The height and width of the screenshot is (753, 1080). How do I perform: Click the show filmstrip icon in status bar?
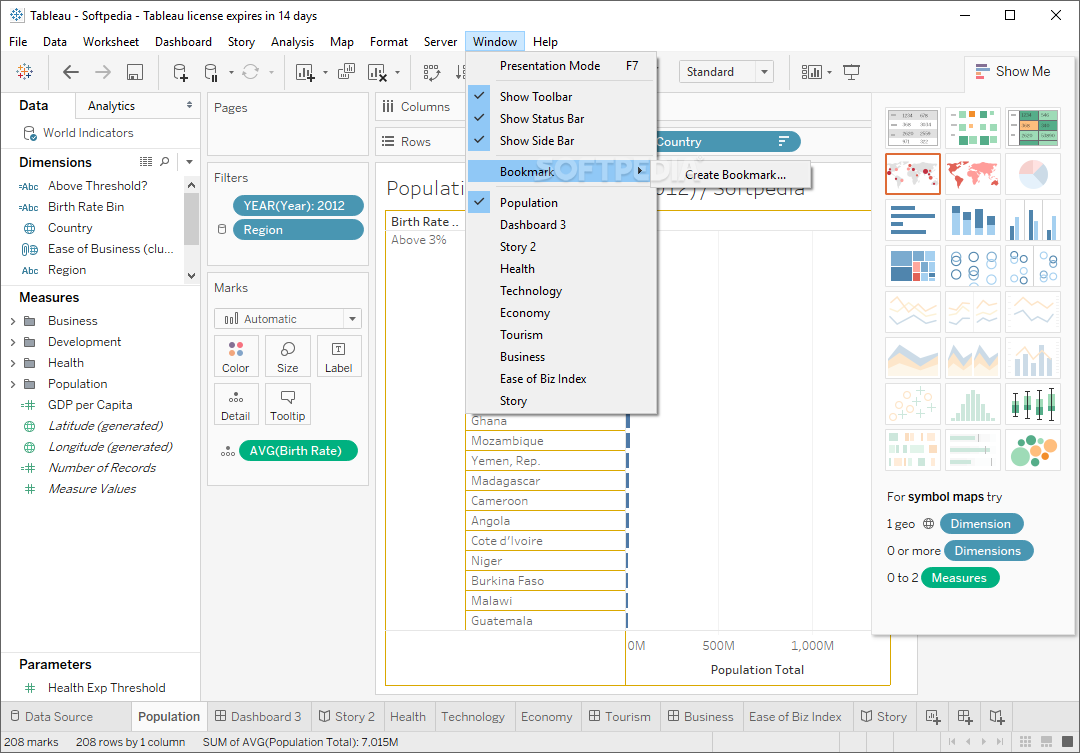pos(1046,742)
